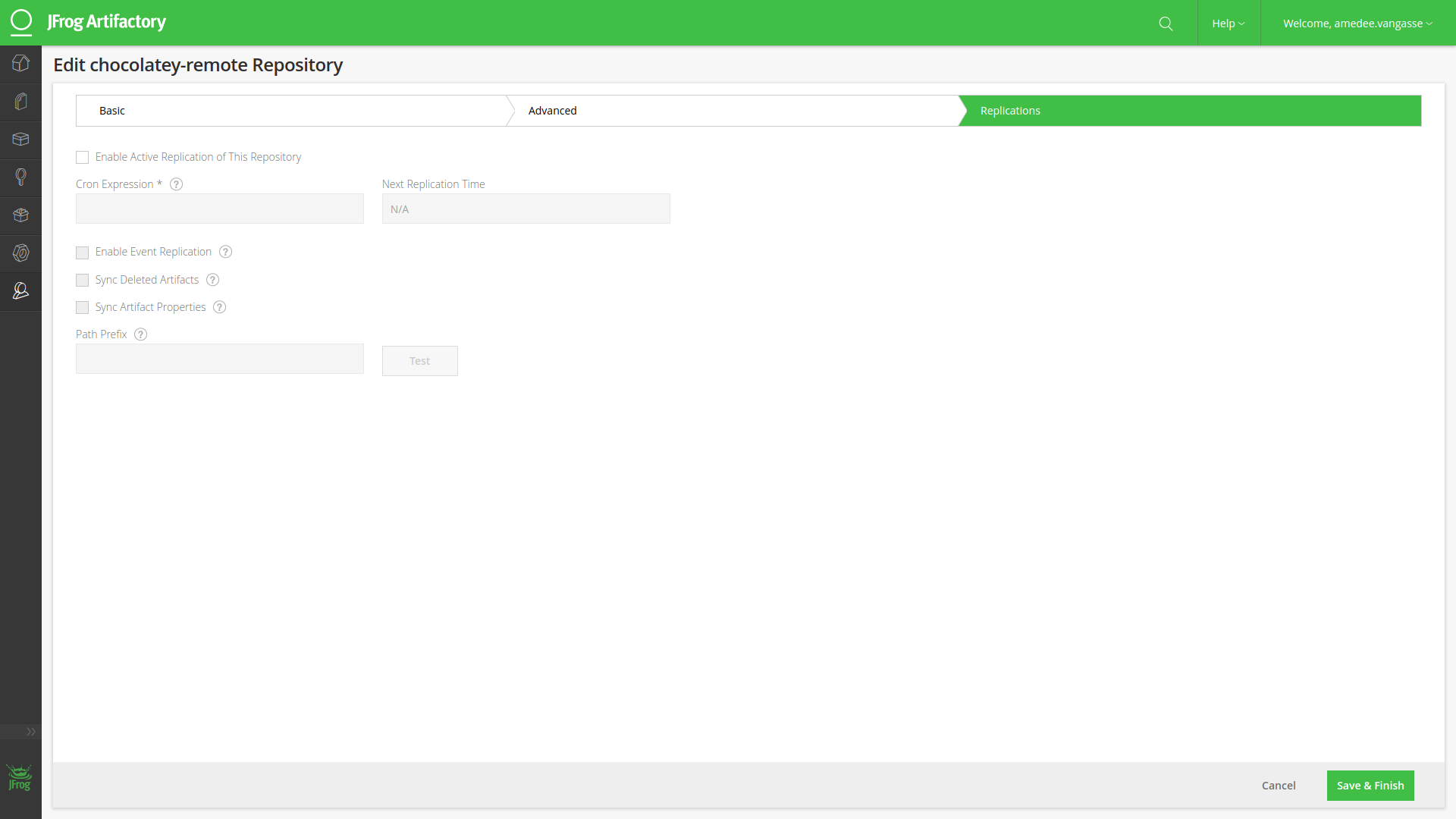
Task: Toggle Sync Deleted Artifacts checkbox
Action: (82, 281)
